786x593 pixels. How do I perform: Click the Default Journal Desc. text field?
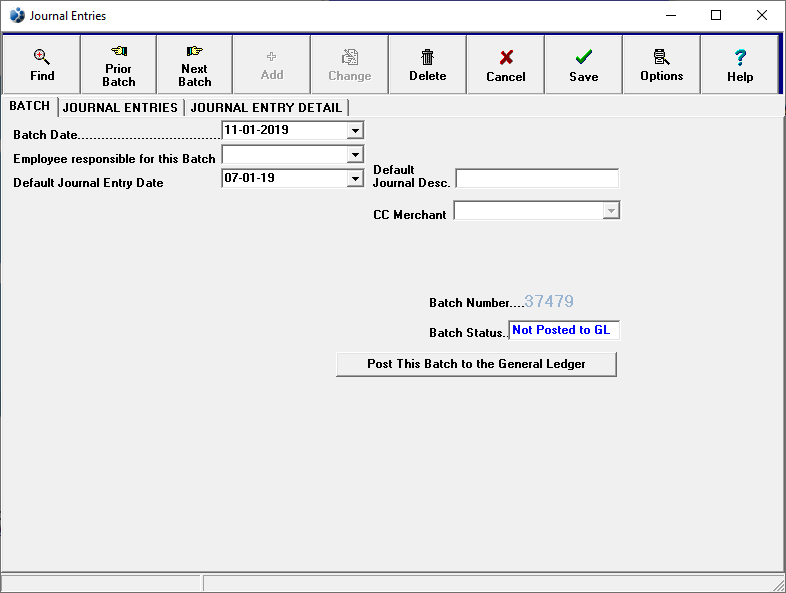(536, 179)
